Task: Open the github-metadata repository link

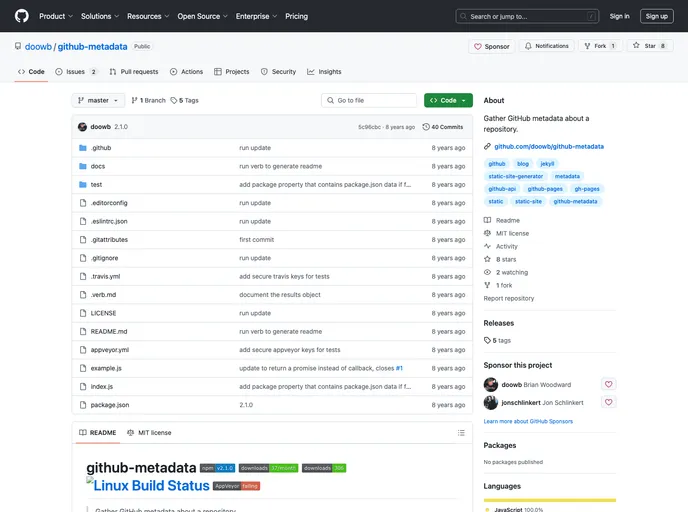Action: pos(92,47)
